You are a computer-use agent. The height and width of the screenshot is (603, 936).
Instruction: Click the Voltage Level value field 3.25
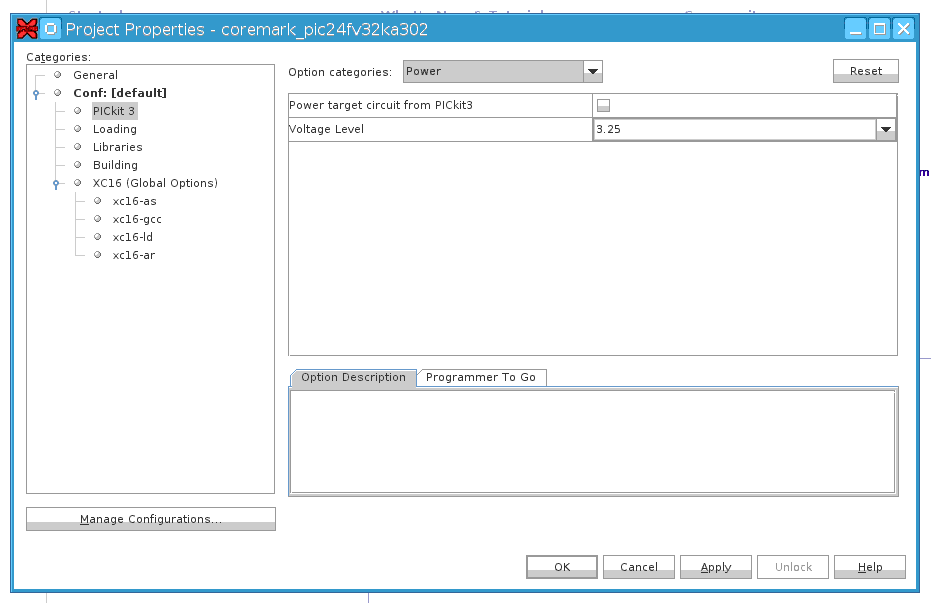tap(735, 130)
